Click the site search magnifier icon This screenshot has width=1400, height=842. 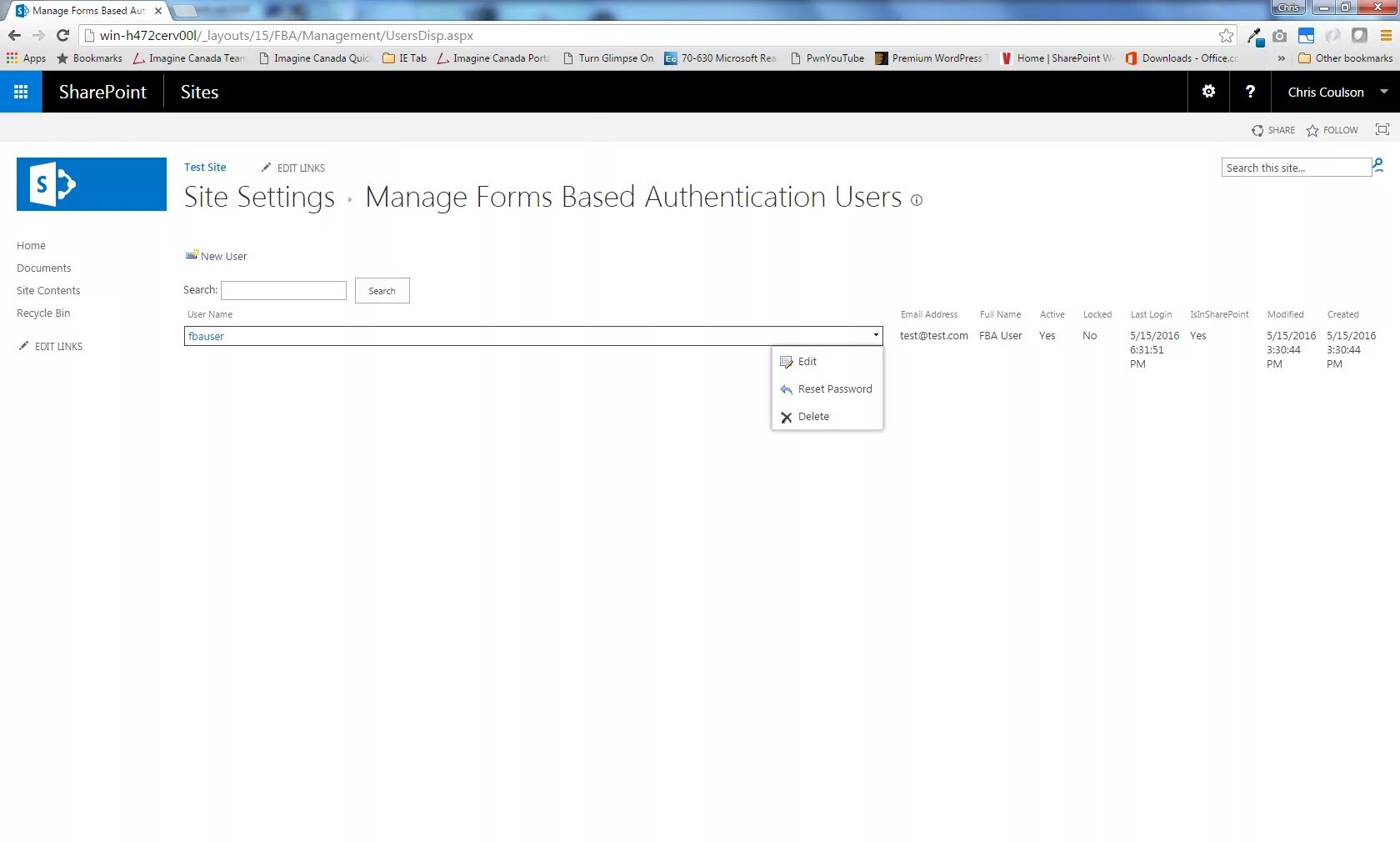click(1378, 166)
